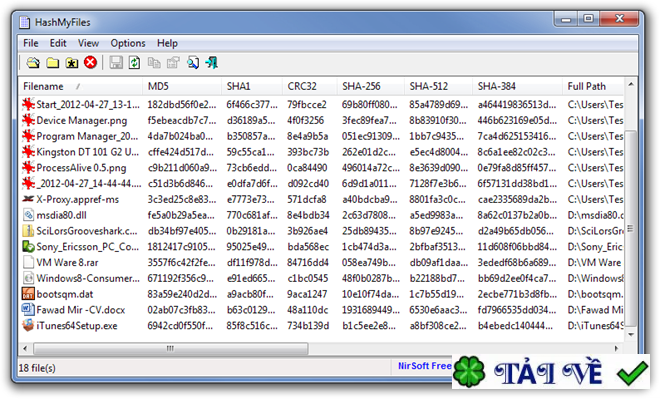Click the vertical scrollbar thumb

[x=631, y=229]
